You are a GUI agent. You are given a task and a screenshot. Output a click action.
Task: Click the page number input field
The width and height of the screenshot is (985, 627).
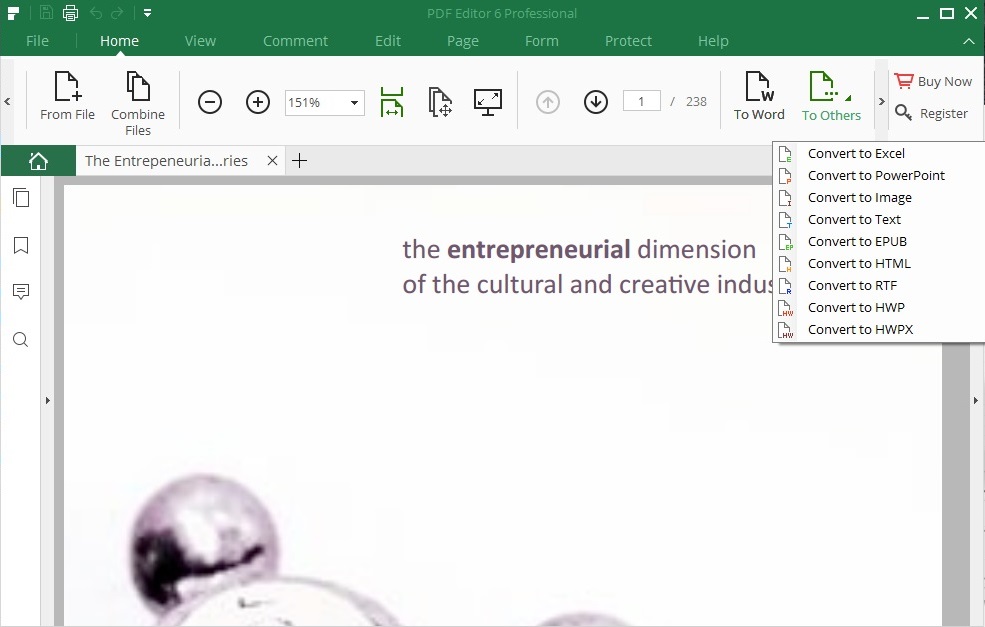point(641,100)
